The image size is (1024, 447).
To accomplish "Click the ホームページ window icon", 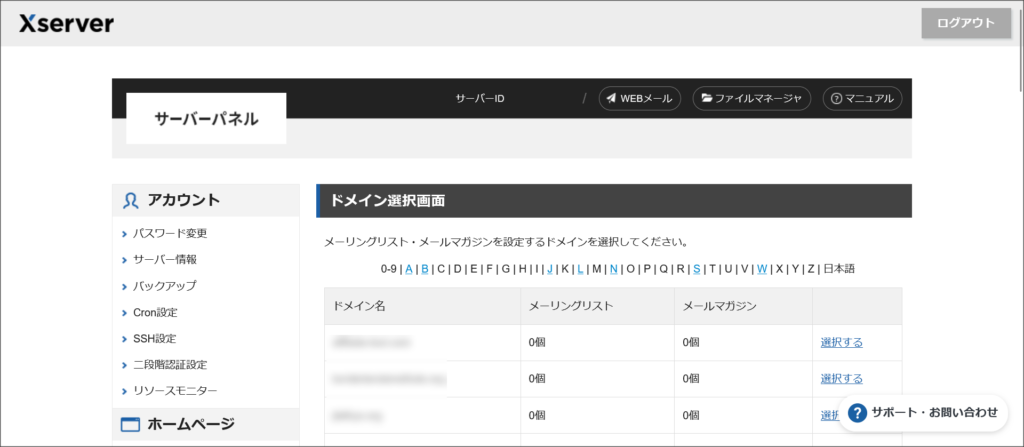I will [131, 425].
